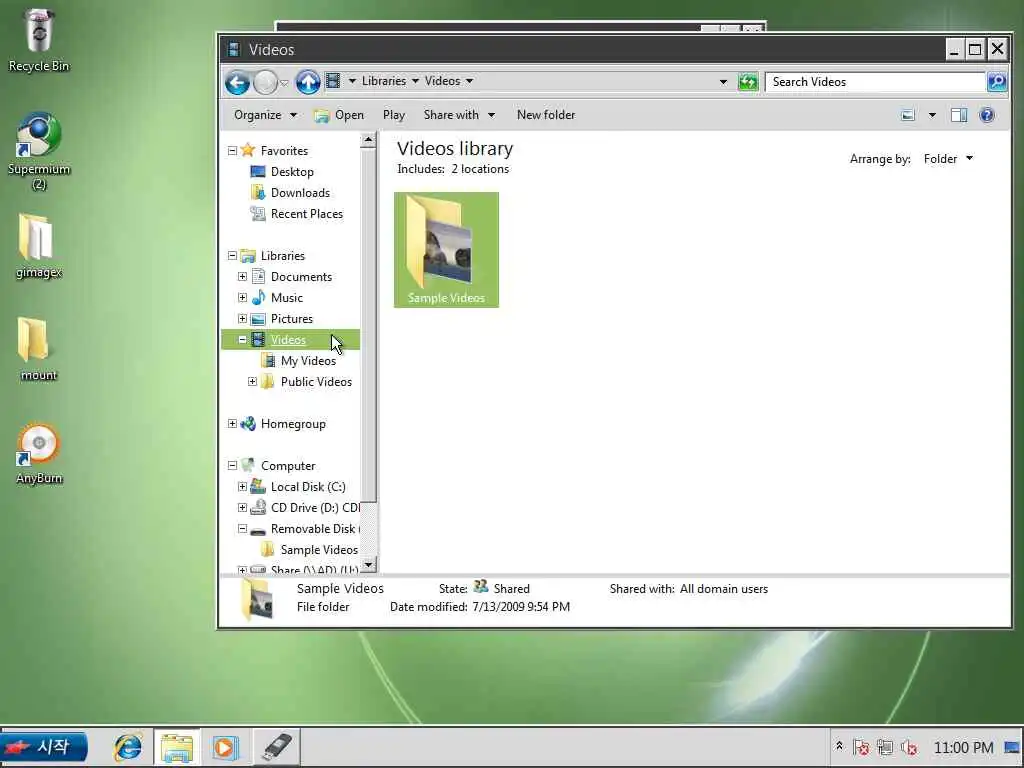Collapse the Favorites tree node
The image size is (1024, 768).
click(232, 151)
